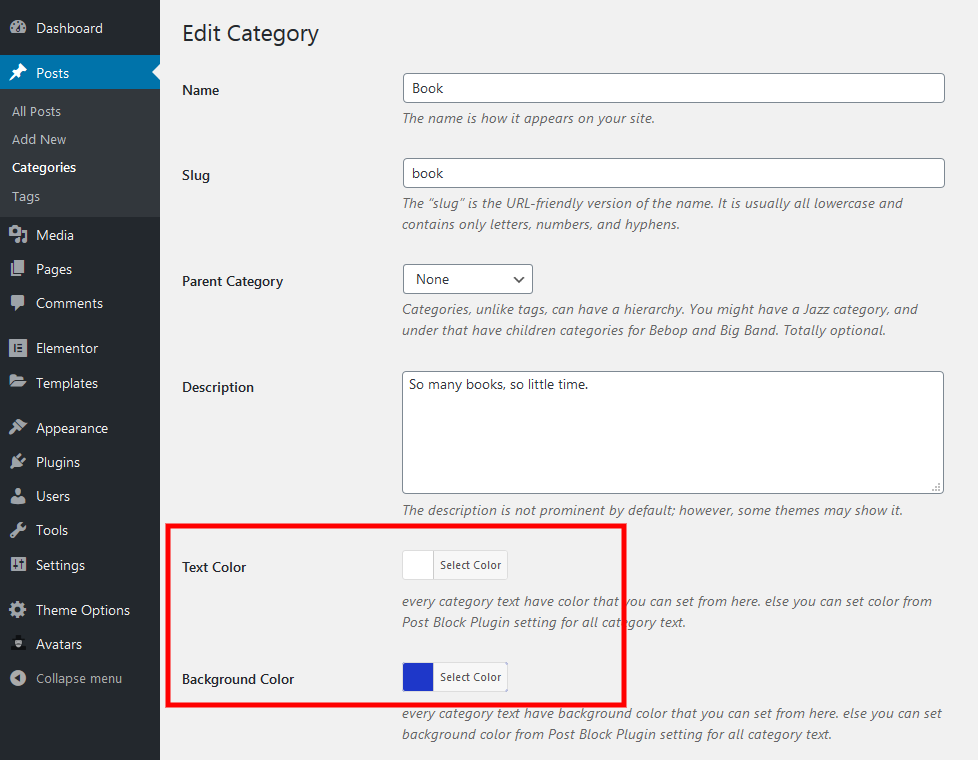The width and height of the screenshot is (978, 760).
Task: Click the Theme Options gear icon
Action: pos(18,610)
